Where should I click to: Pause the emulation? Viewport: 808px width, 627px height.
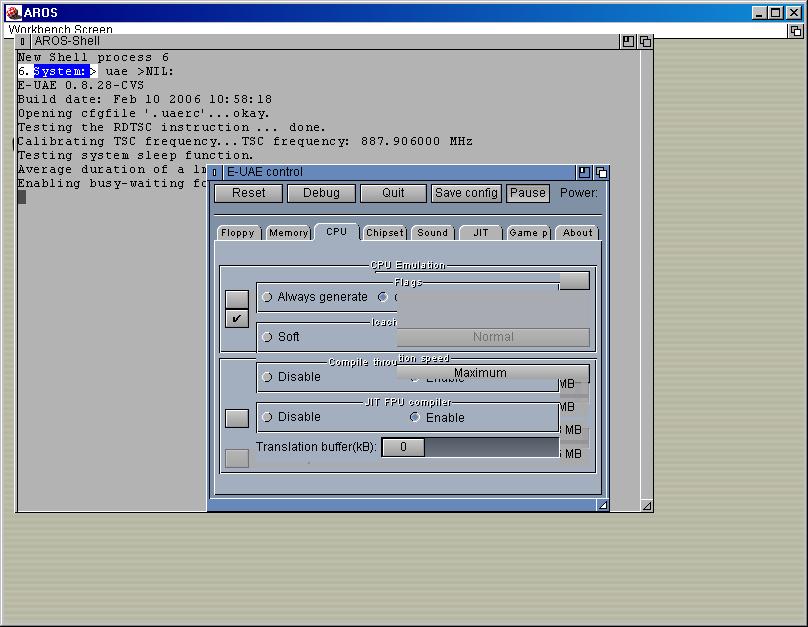[x=528, y=193]
